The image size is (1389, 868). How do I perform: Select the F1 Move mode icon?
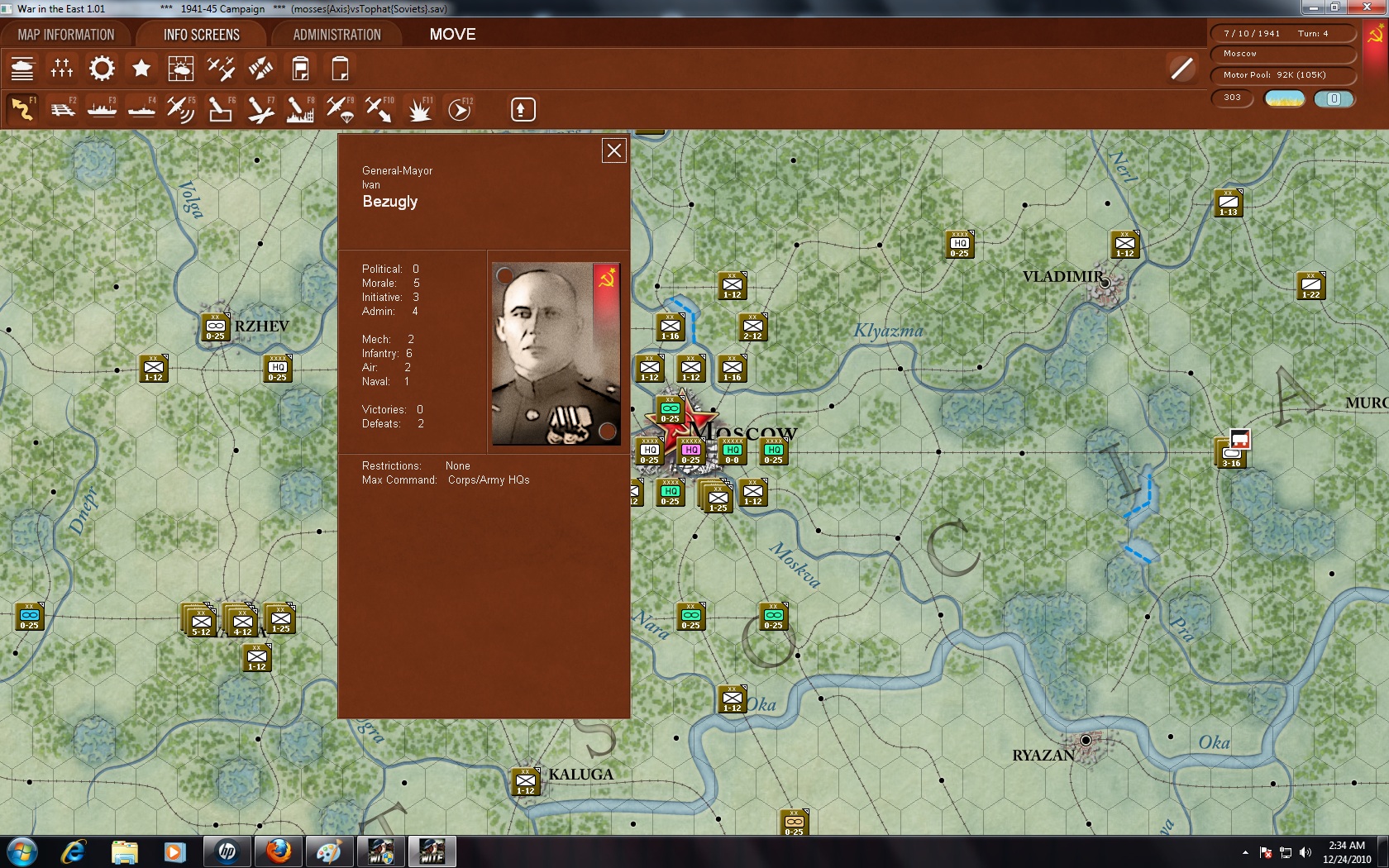[22, 109]
